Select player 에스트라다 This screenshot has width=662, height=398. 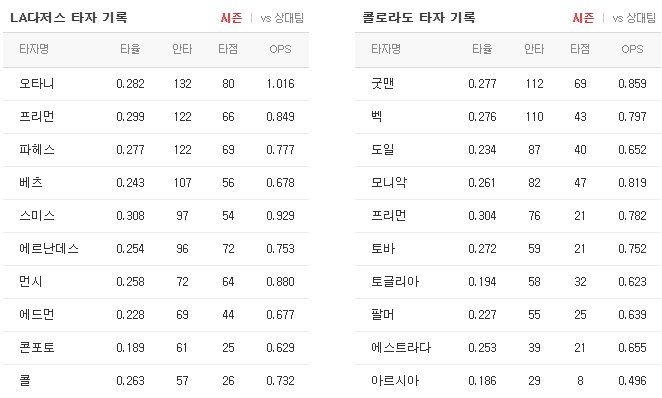coord(401,347)
